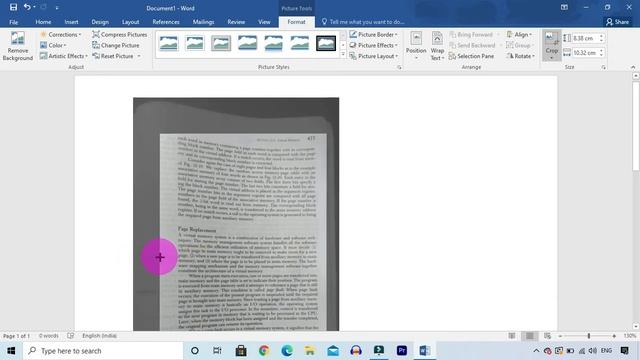Switch to the Layout tab
640x360 pixels.
click(131, 22)
